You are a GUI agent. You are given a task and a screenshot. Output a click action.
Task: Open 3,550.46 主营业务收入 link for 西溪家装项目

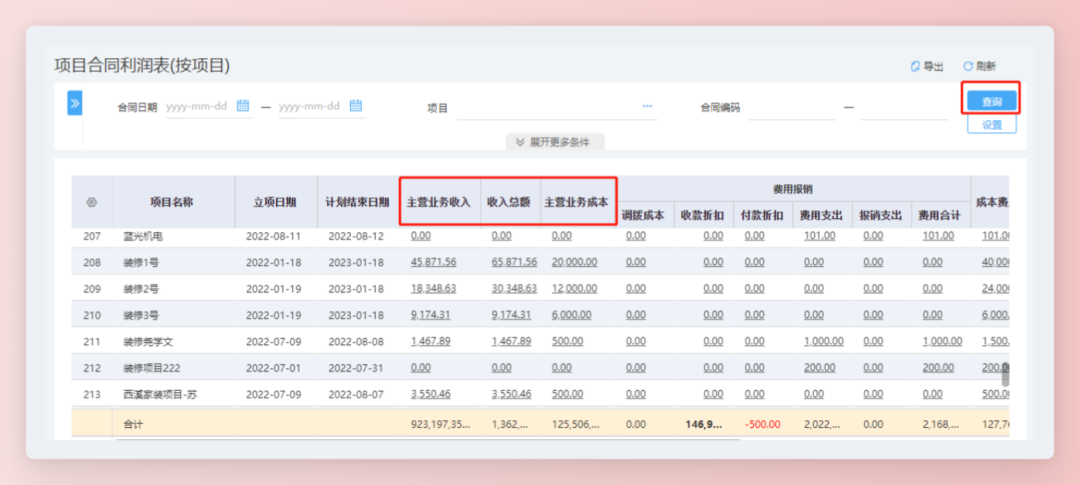pos(430,394)
